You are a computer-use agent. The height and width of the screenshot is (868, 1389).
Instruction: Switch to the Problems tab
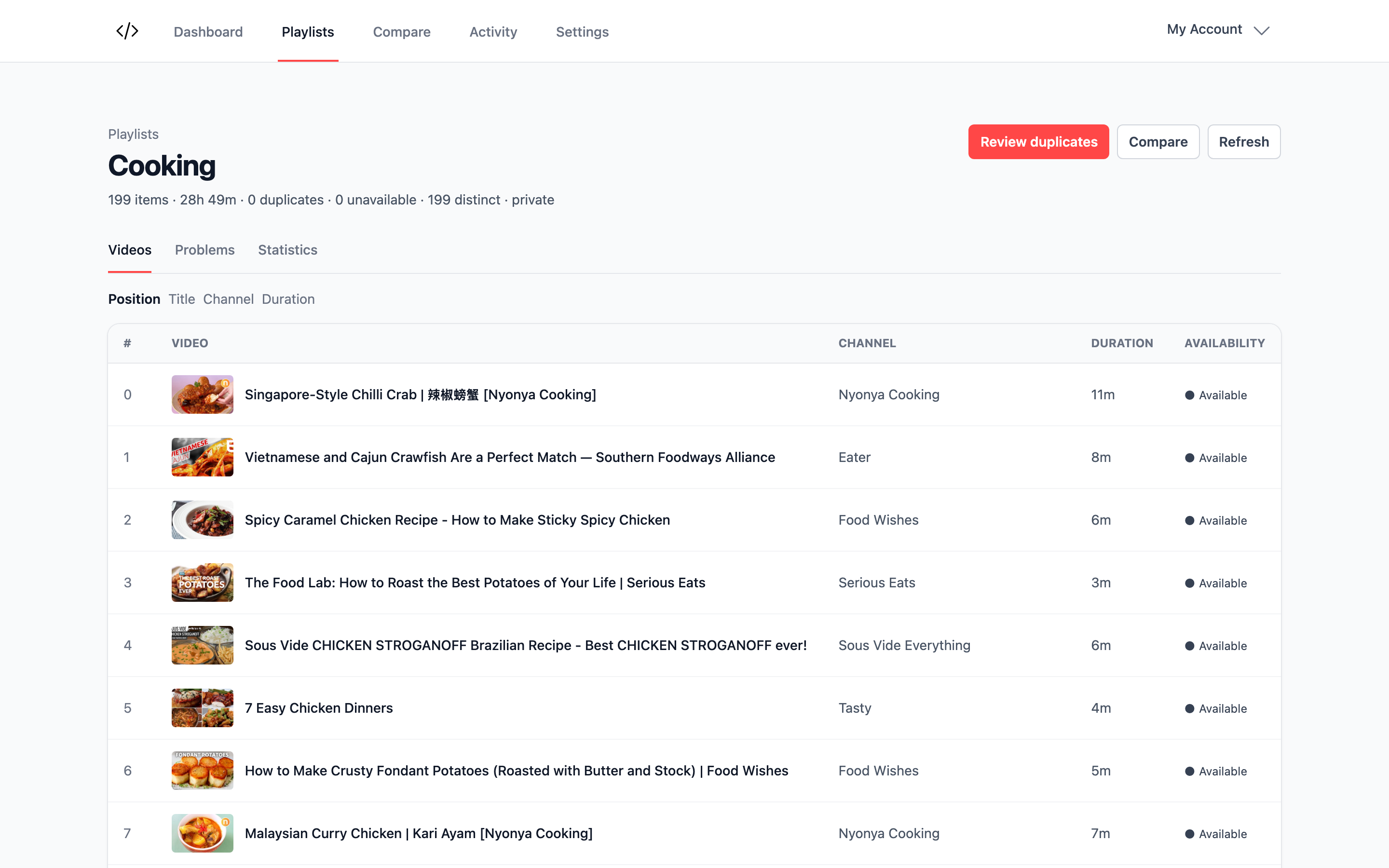tap(205, 250)
